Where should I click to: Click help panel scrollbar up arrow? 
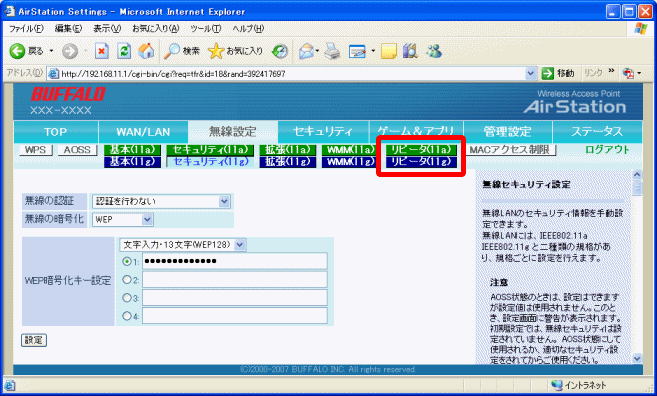637,174
